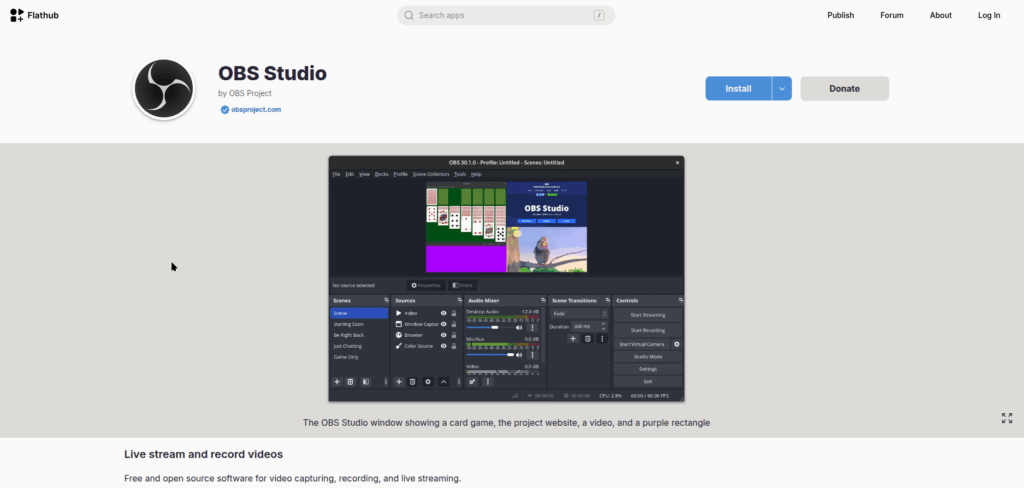Open the About page link
This screenshot has width=1024, height=488.
[x=940, y=15]
